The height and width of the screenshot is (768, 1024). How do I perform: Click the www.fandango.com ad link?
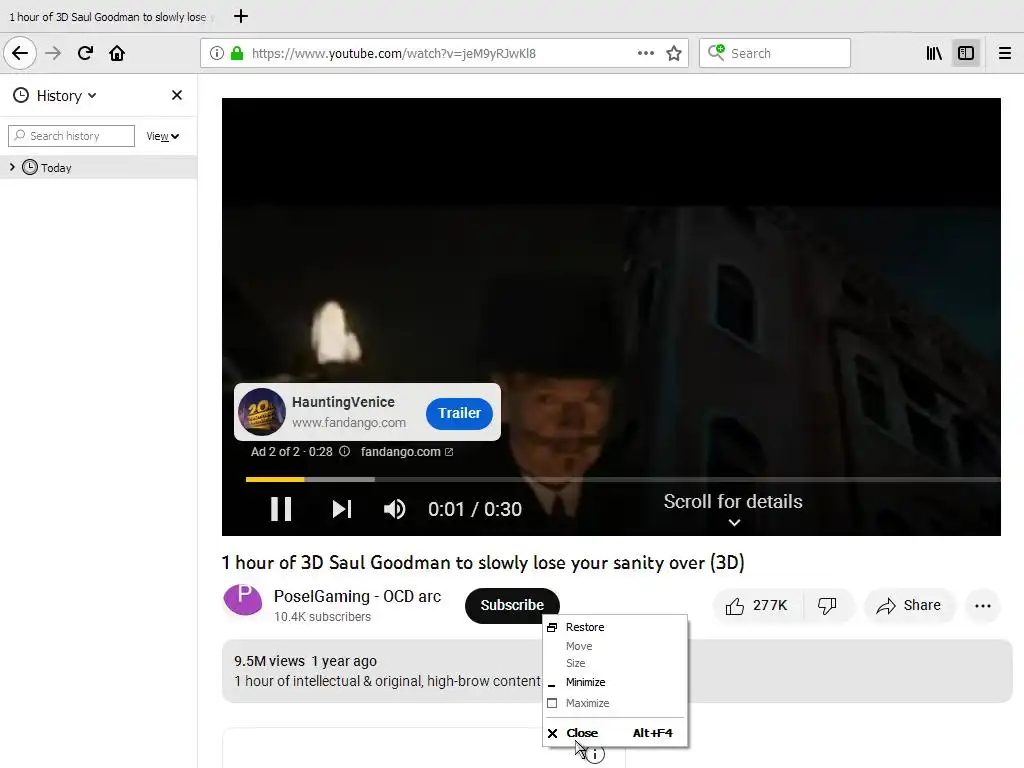point(349,423)
